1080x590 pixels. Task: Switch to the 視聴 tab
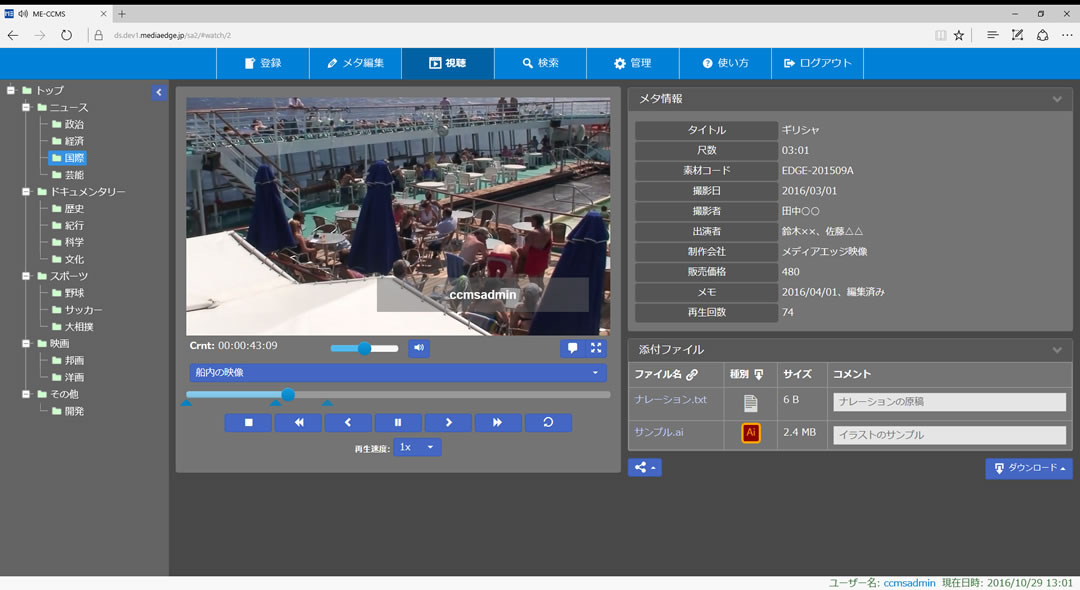[448, 63]
